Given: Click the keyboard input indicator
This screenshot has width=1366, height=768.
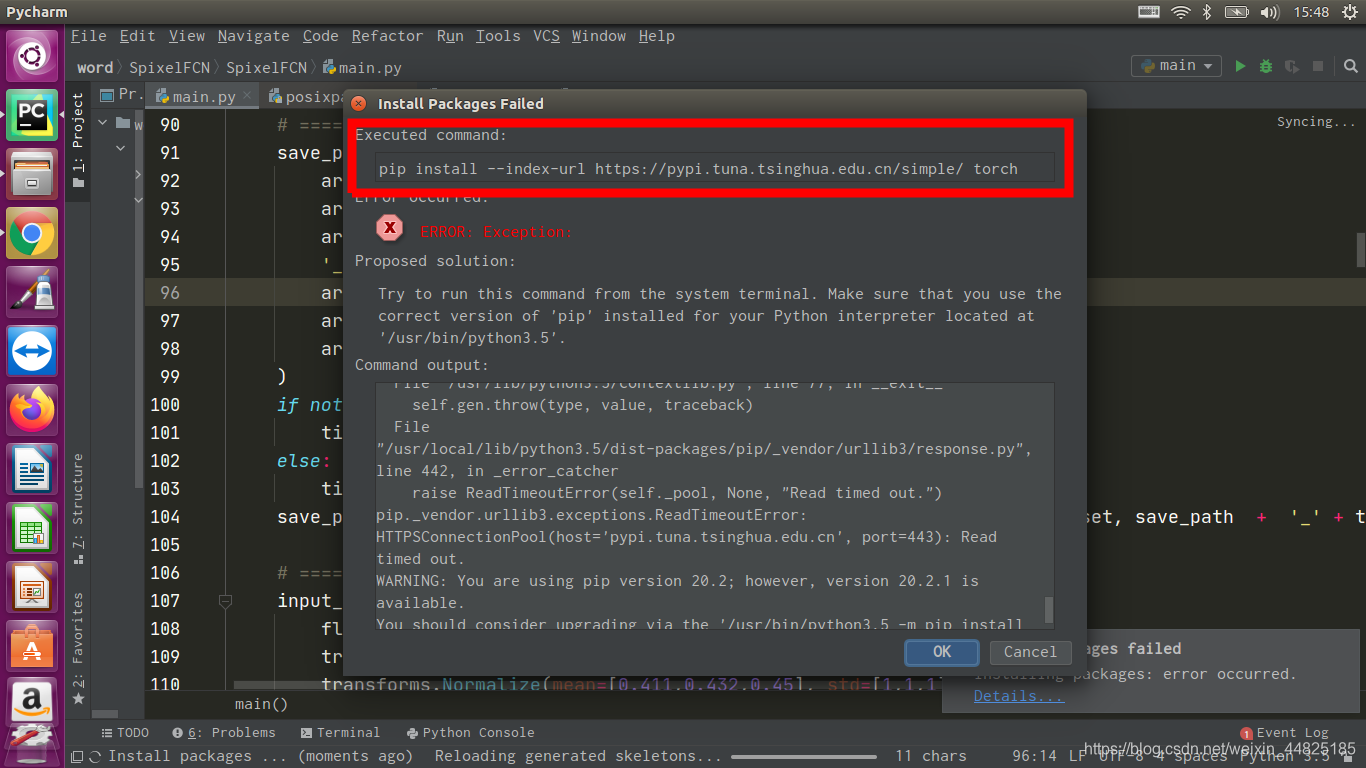Looking at the screenshot, I should 1150,12.
